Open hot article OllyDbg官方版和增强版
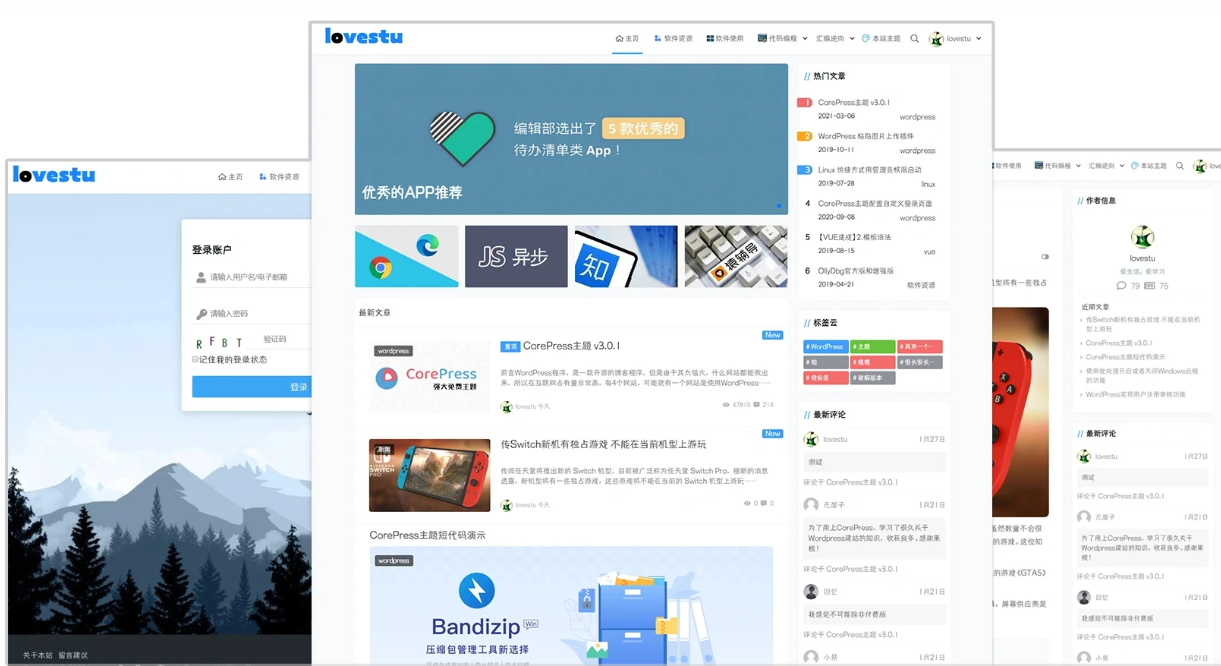Screen dimensions: 1221x666 coord(856,271)
